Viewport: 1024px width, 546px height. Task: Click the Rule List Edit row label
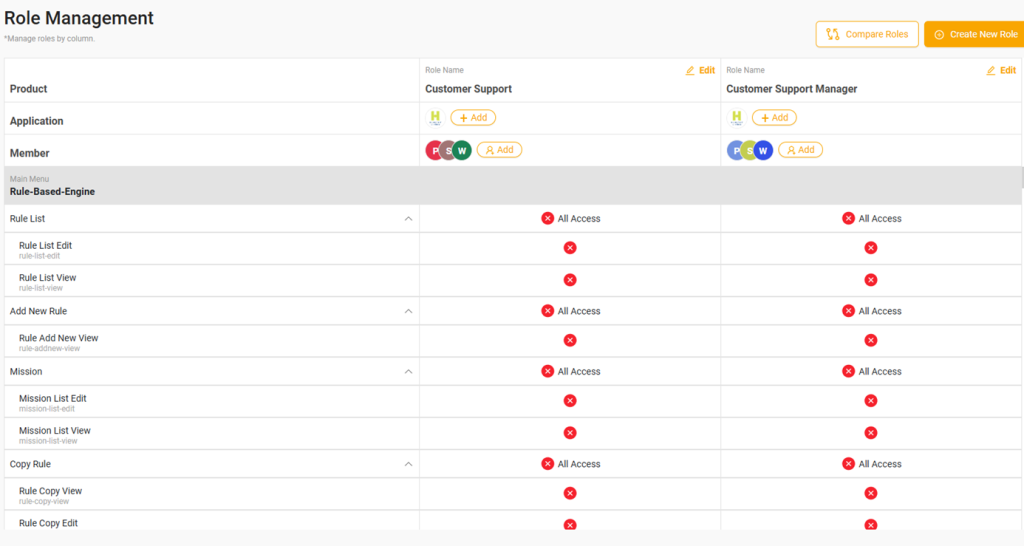pos(45,246)
